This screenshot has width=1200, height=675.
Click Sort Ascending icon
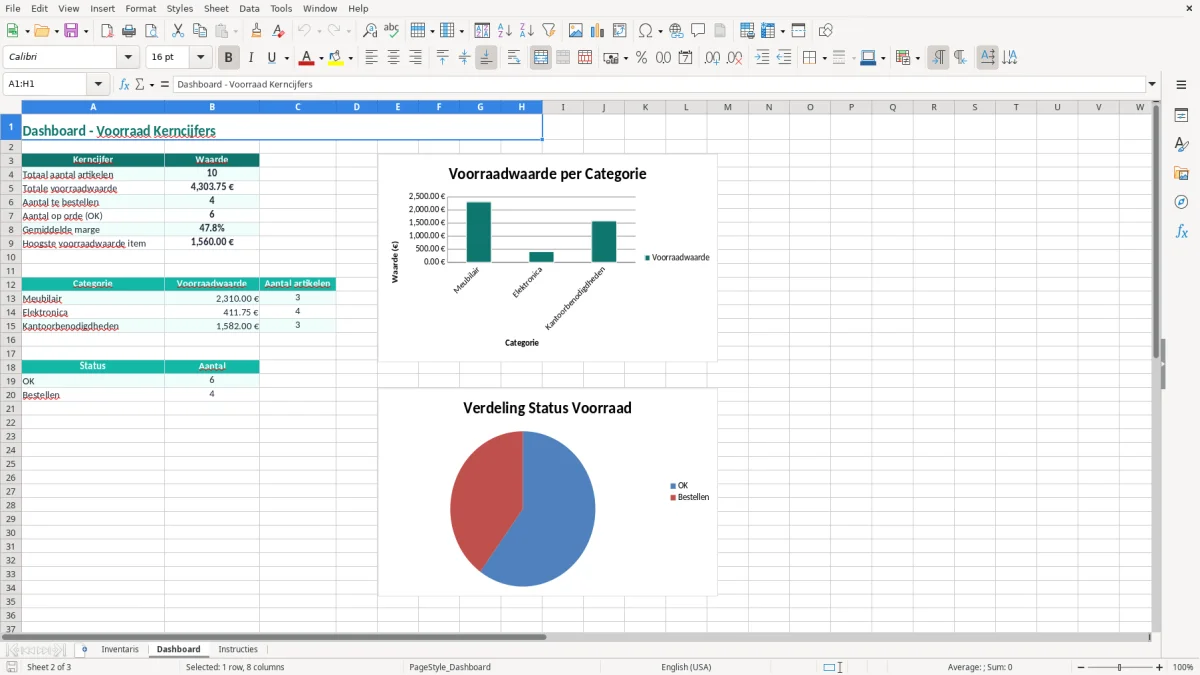505,31
